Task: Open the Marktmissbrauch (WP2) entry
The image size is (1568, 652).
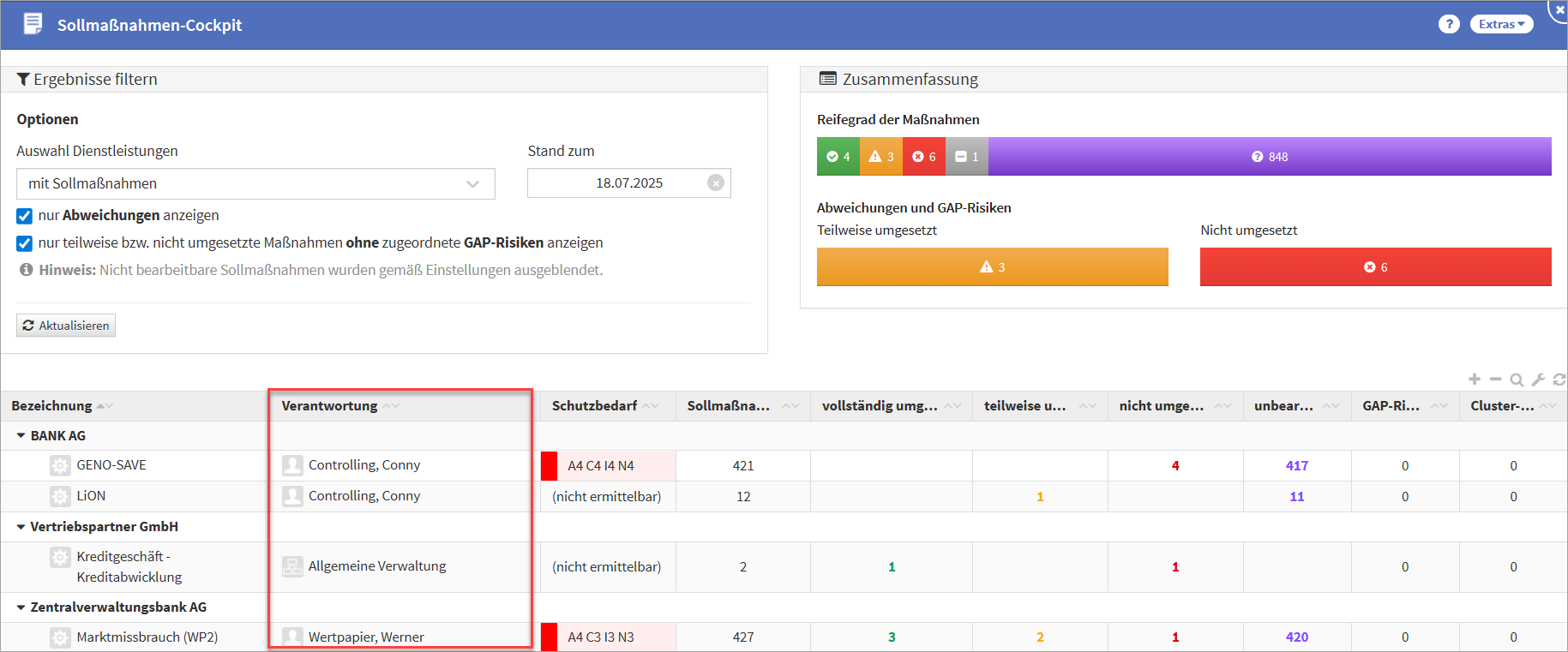Action: tap(147, 637)
